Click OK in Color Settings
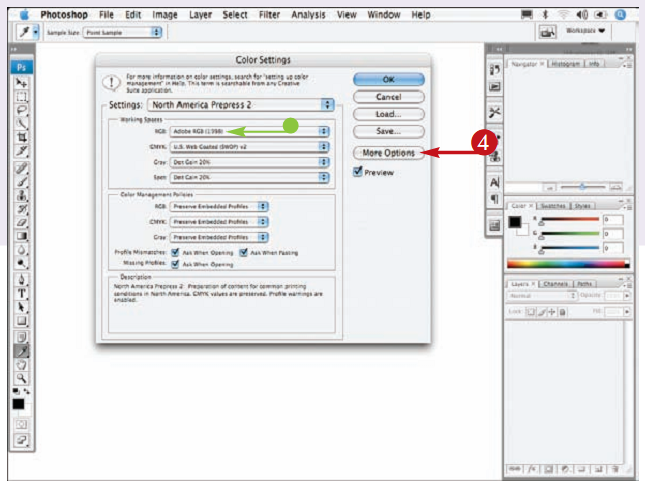Viewport: 645px width, 489px height. [x=389, y=79]
